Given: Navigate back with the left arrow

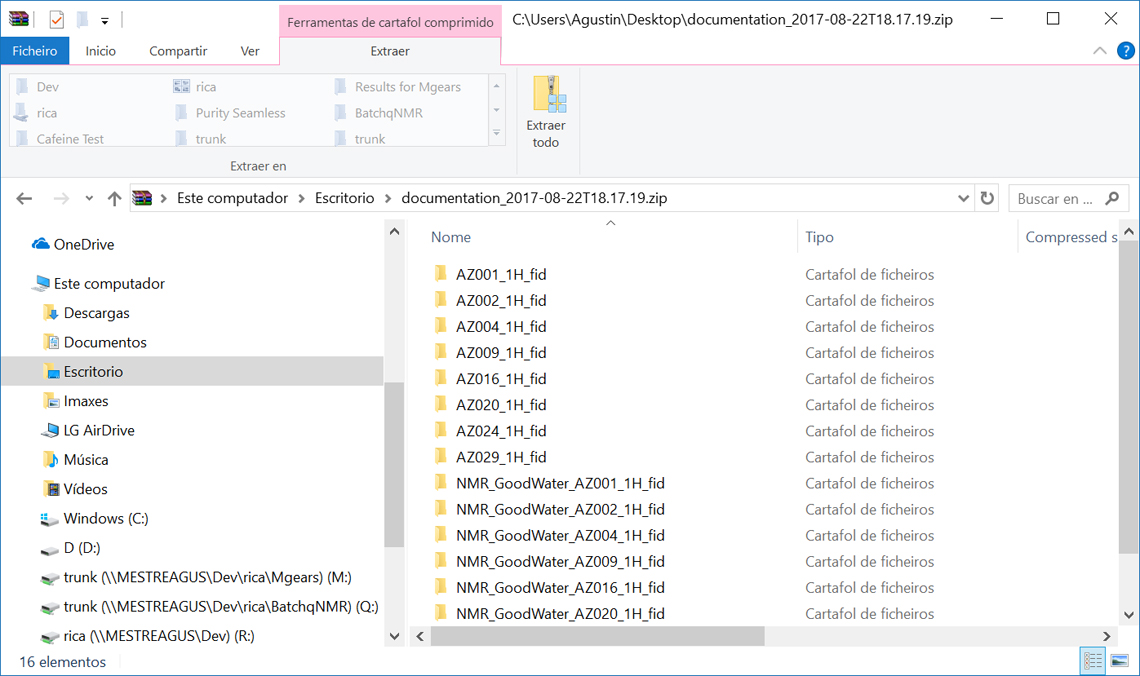Looking at the screenshot, I should click(x=25, y=198).
